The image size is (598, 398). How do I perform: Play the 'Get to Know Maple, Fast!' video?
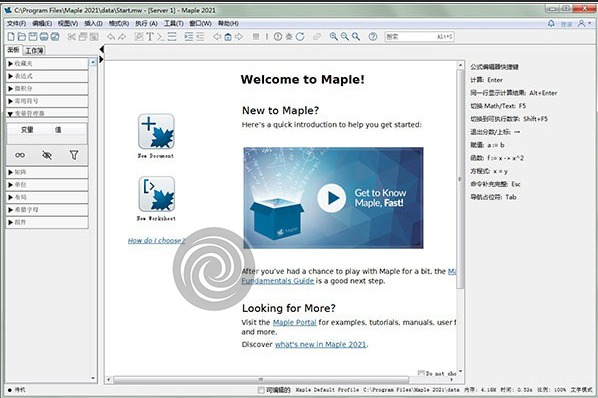pyautogui.click(x=332, y=198)
